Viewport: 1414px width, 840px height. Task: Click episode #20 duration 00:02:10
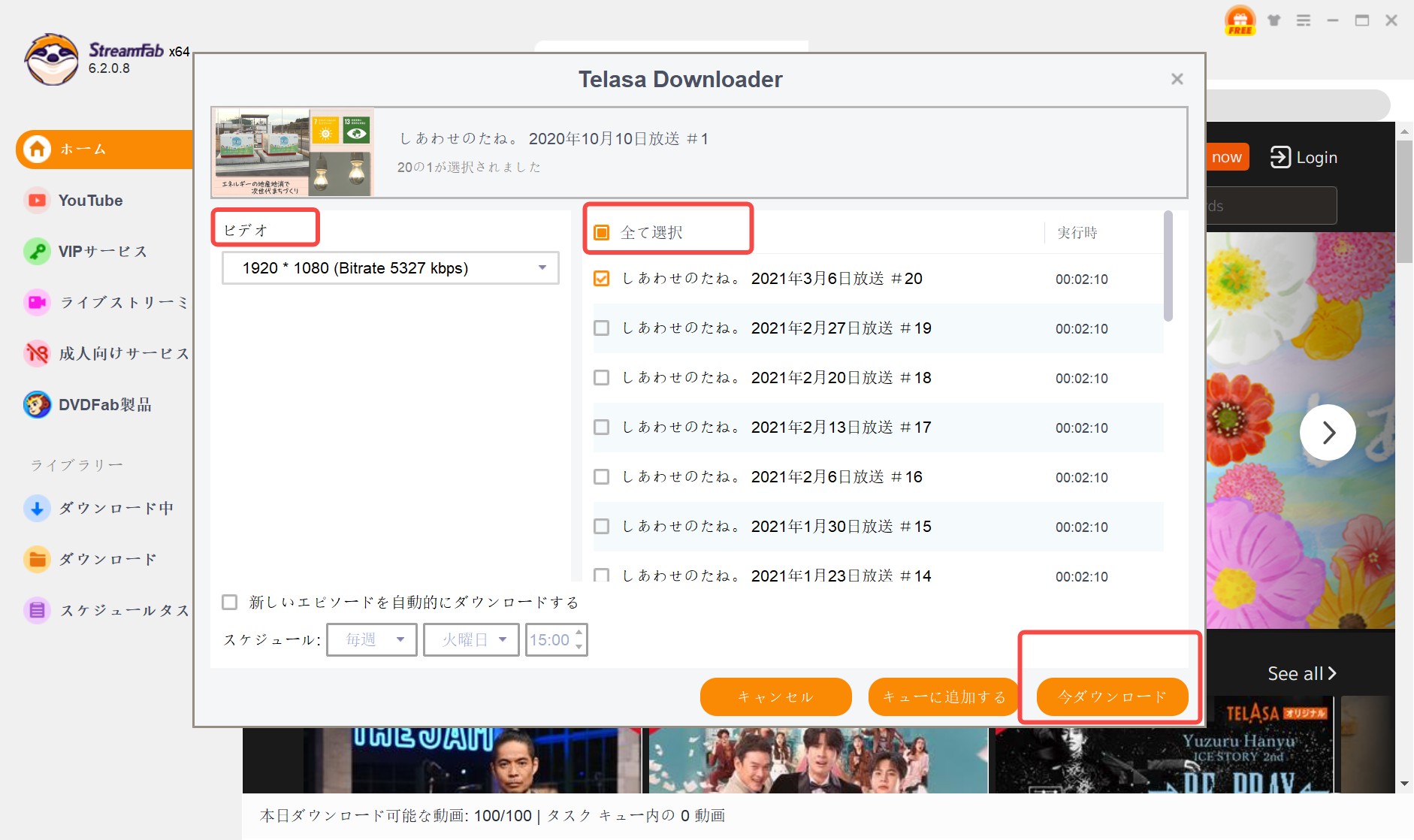click(1082, 279)
